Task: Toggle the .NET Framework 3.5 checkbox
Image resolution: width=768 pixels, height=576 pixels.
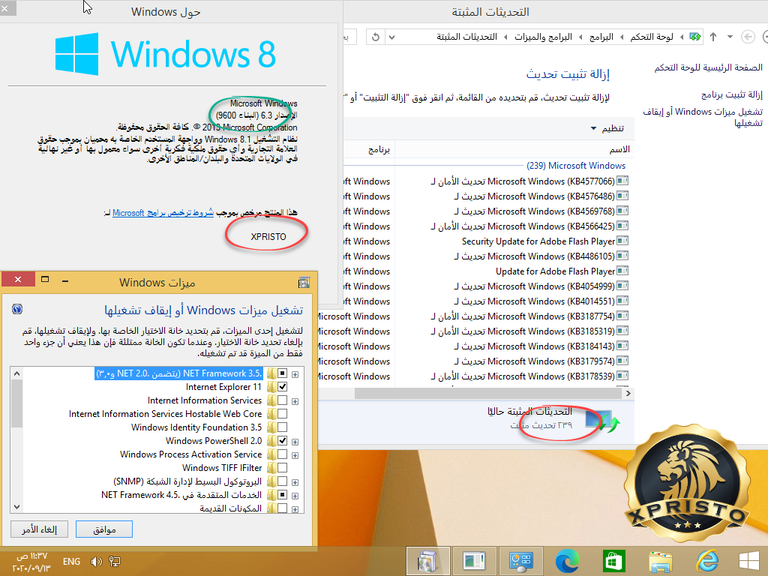Action: pos(282,374)
